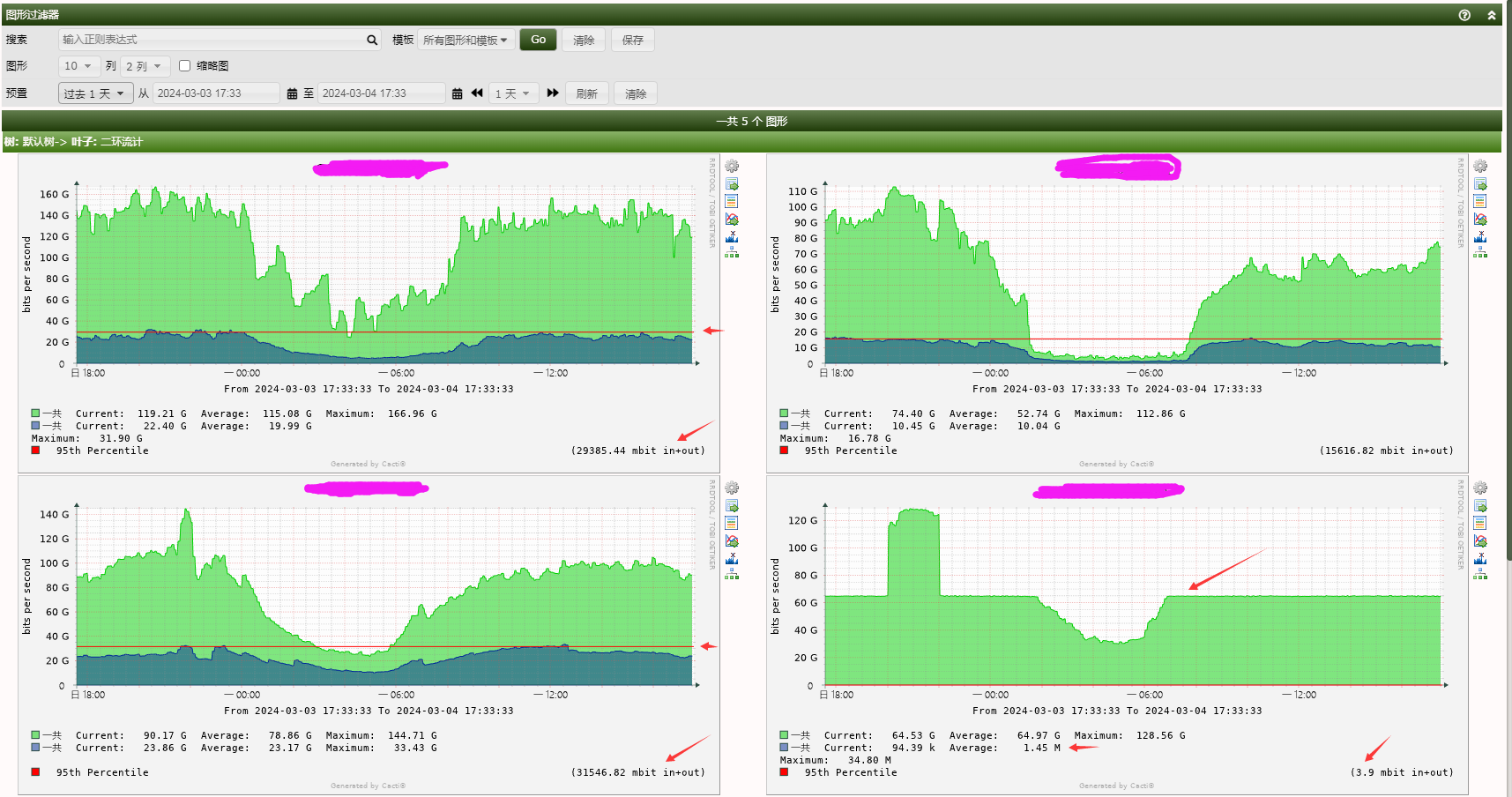
Task: Click text (3.9 mbit in+out)
Action: [x=1402, y=772]
